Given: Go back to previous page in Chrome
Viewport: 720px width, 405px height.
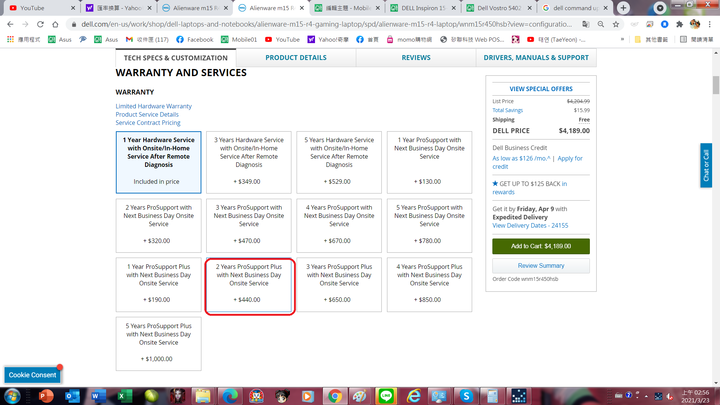Looking at the screenshot, I should 10,24.
